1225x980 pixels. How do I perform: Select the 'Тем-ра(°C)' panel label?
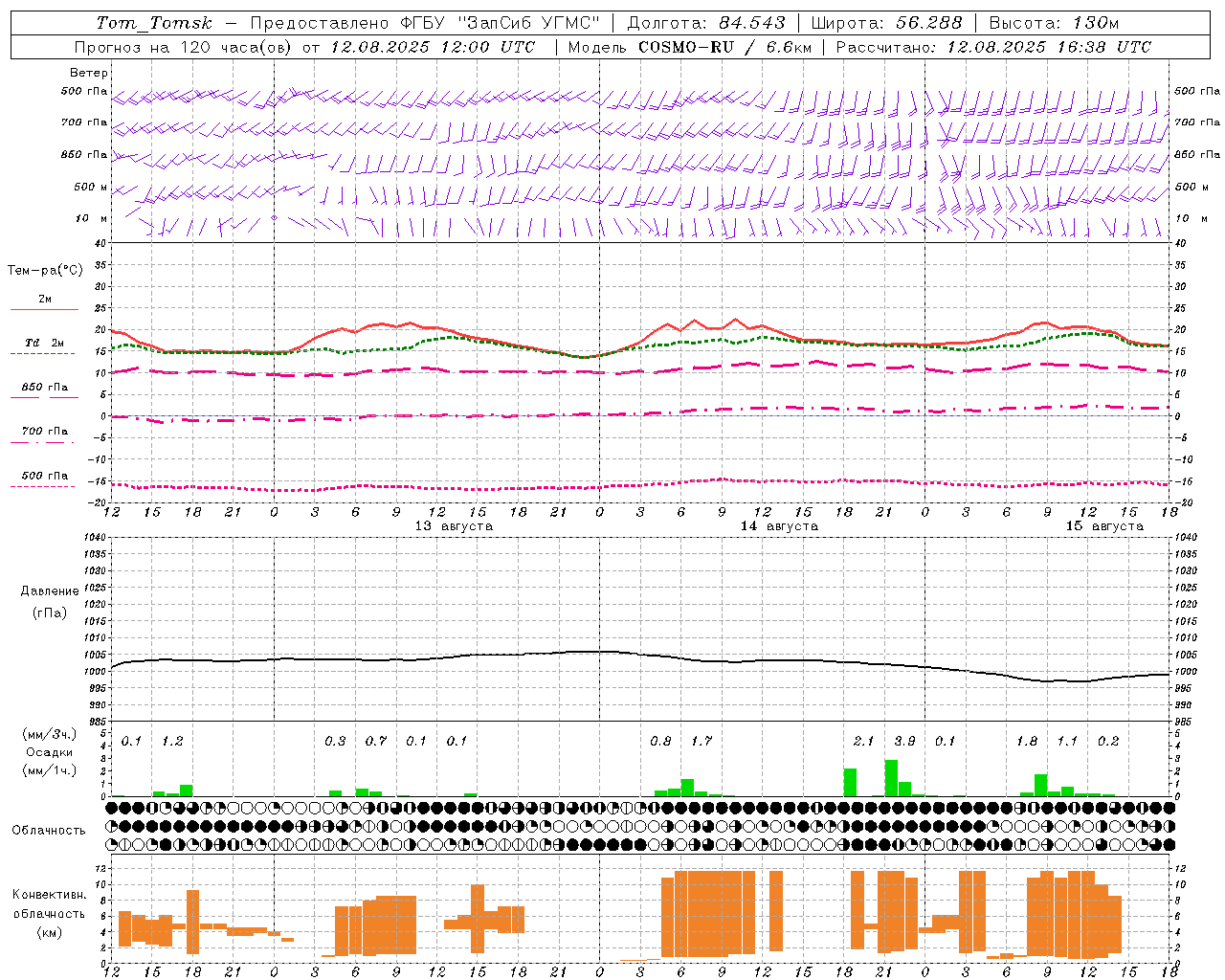[x=45, y=270]
